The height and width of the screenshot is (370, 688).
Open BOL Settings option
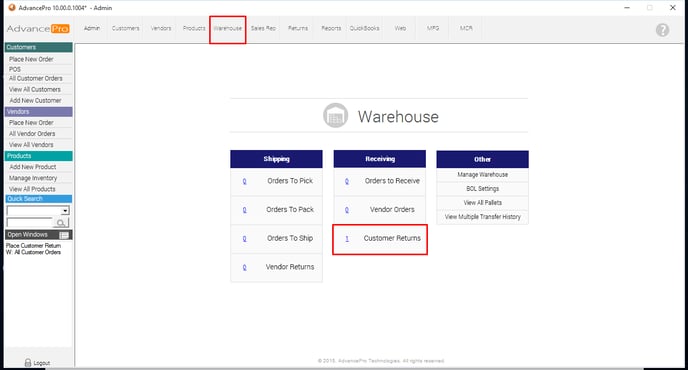tap(482, 189)
